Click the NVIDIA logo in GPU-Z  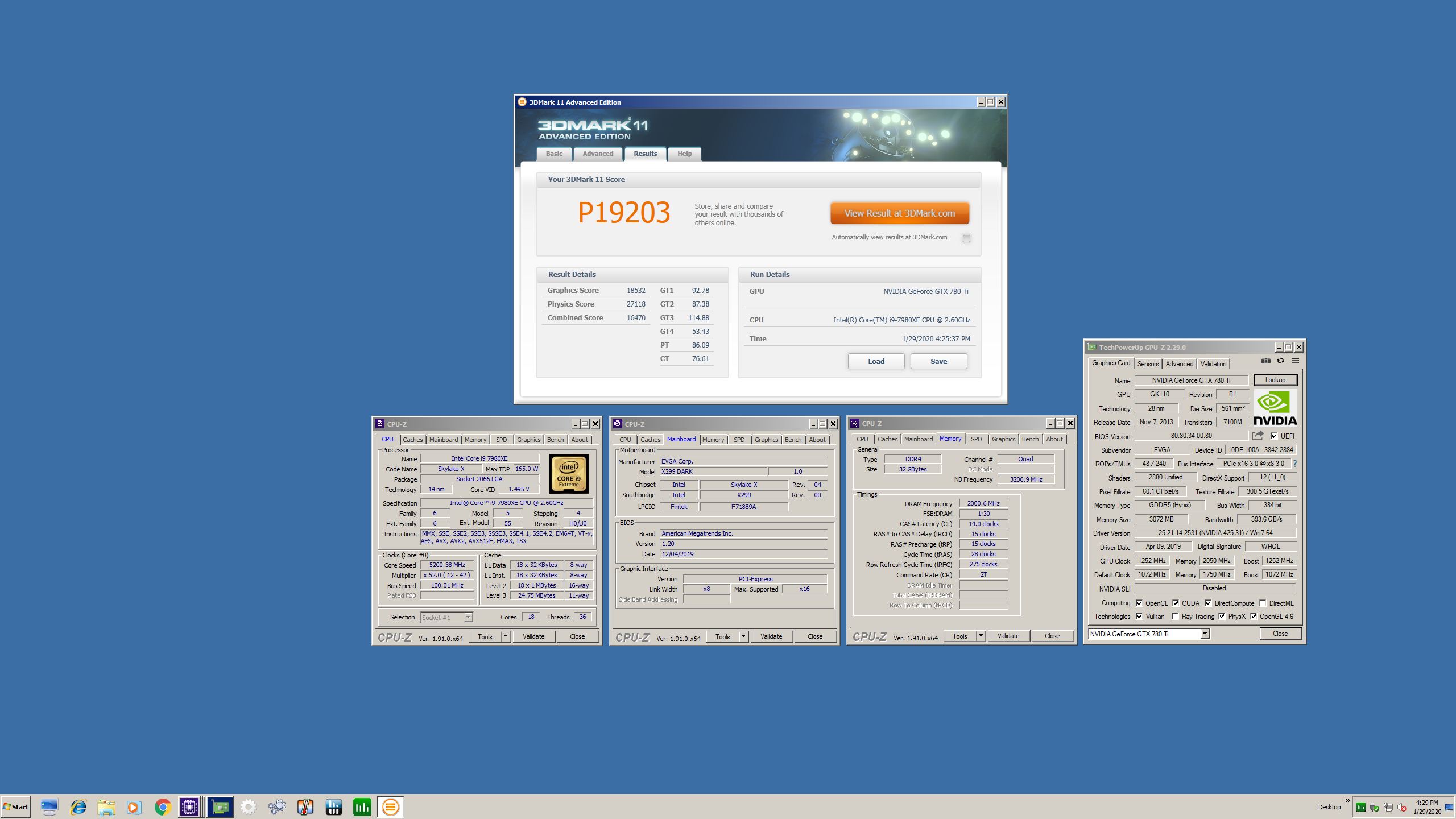[x=1275, y=408]
